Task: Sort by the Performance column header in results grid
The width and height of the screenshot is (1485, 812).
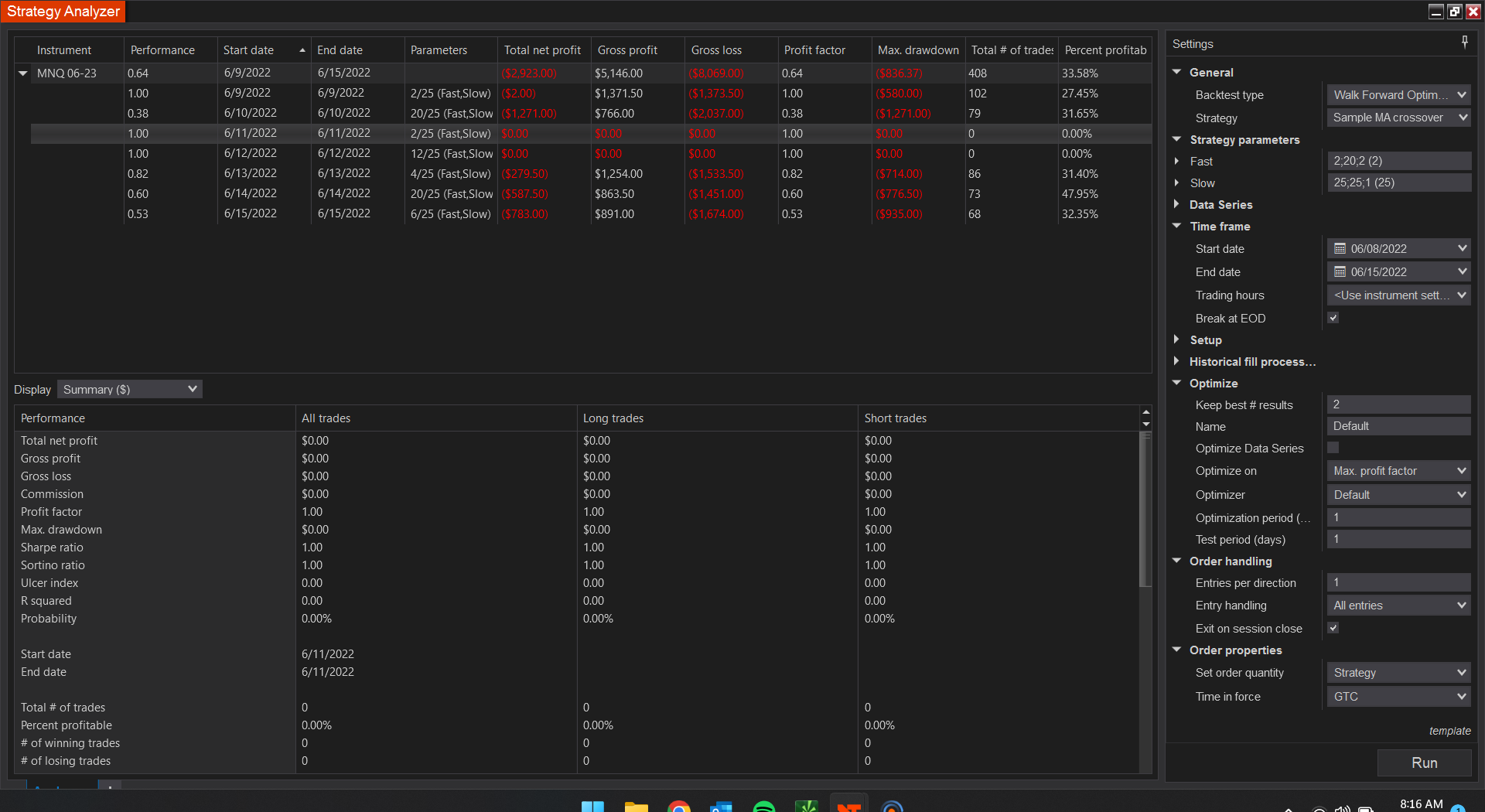Action: click(170, 50)
